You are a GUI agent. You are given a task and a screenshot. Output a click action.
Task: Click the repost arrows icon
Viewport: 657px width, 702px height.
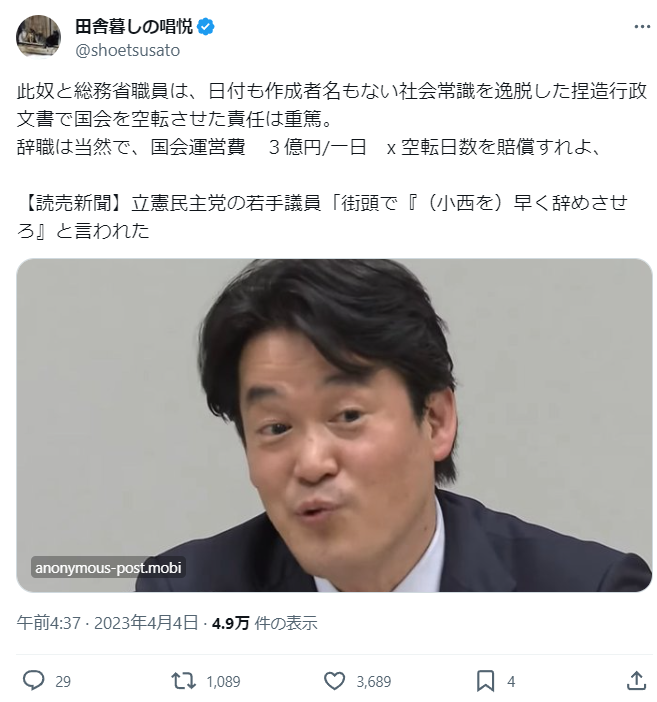point(184,681)
